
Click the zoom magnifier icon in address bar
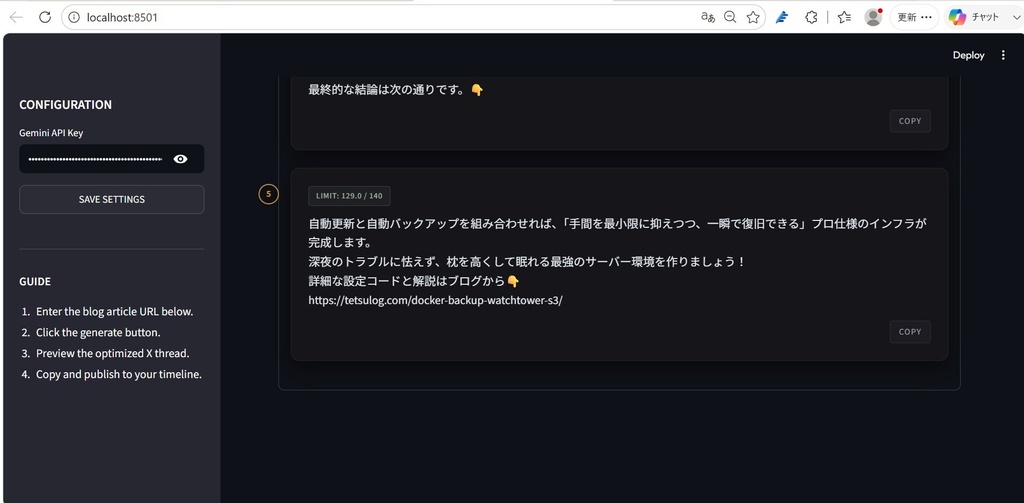pos(730,18)
